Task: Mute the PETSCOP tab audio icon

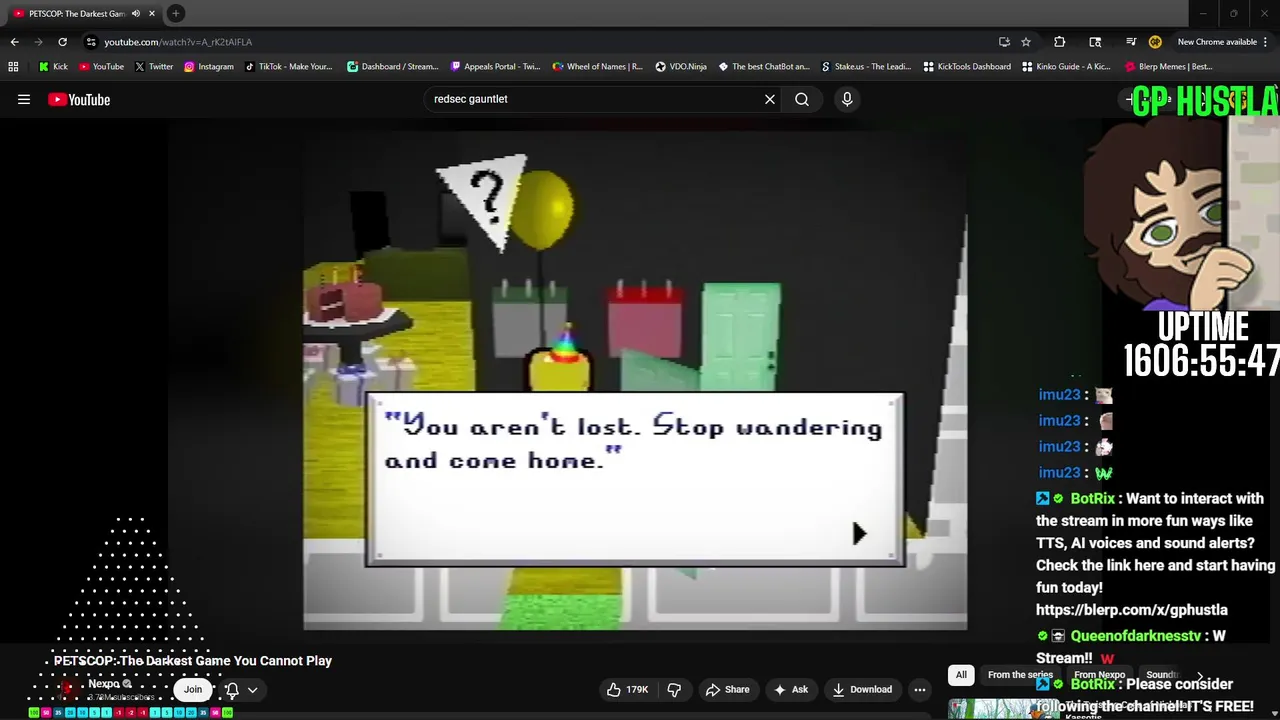Action: (136, 14)
